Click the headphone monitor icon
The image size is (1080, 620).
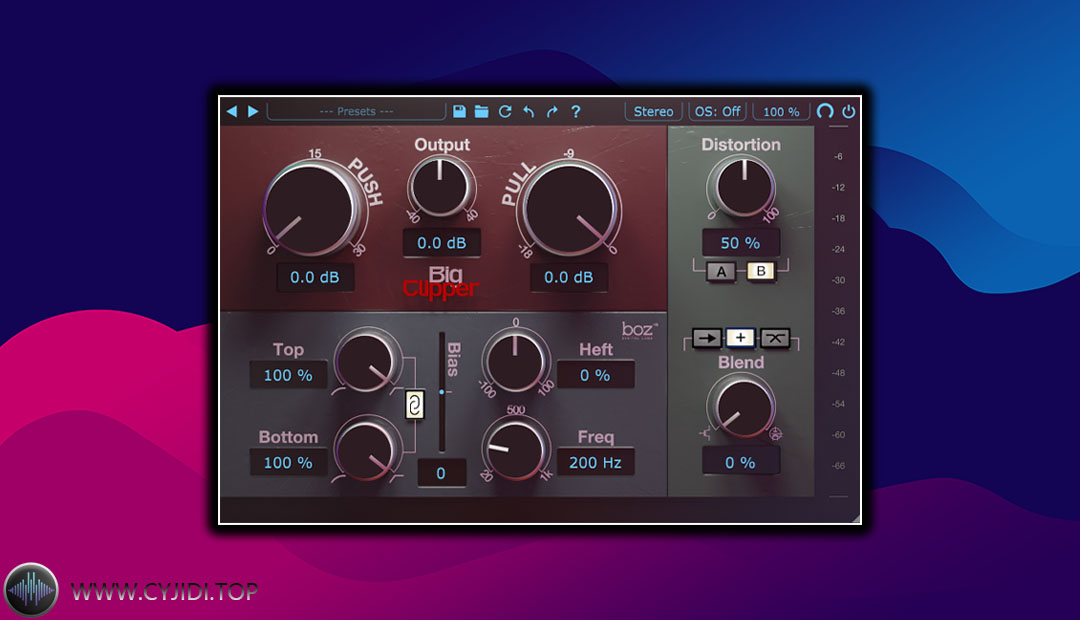click(825, 112)
